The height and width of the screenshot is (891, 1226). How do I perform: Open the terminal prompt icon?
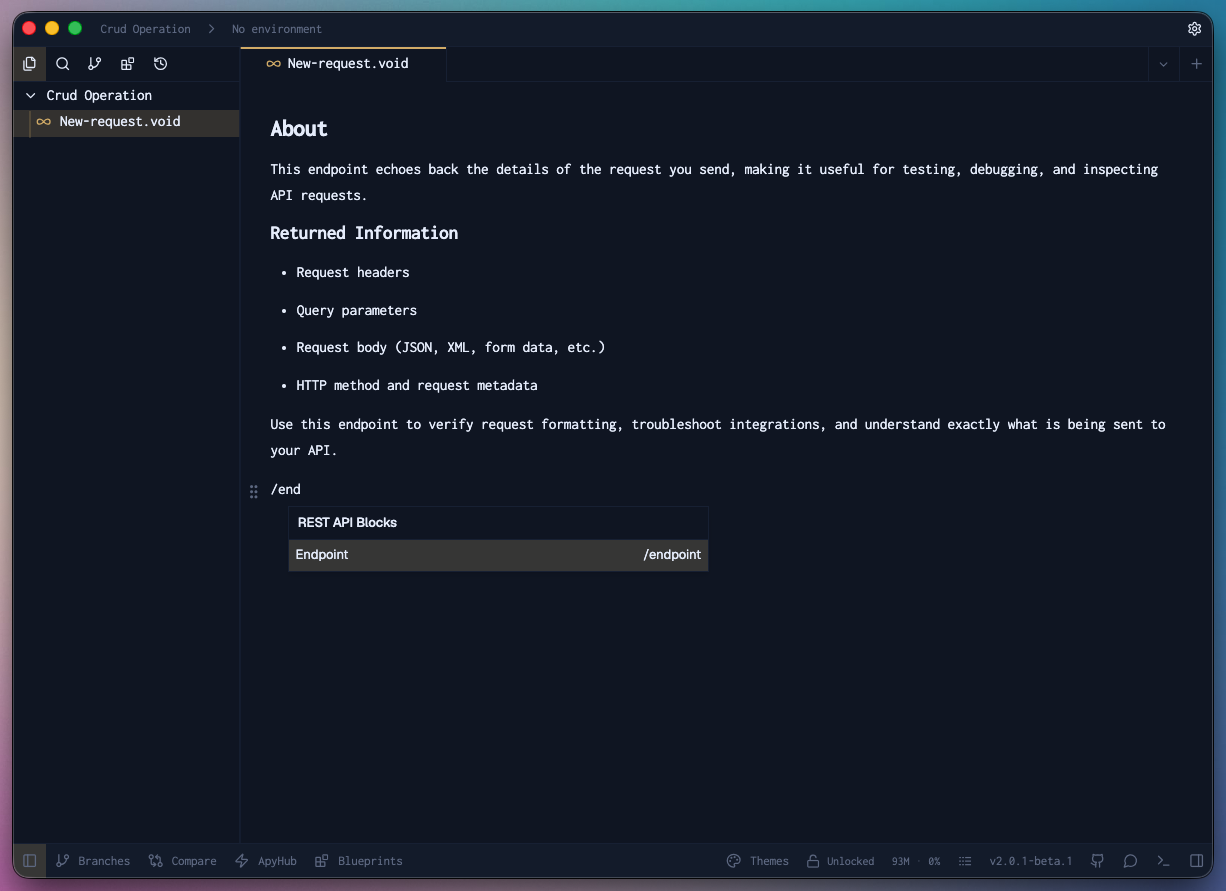(x=1163, y=861)
